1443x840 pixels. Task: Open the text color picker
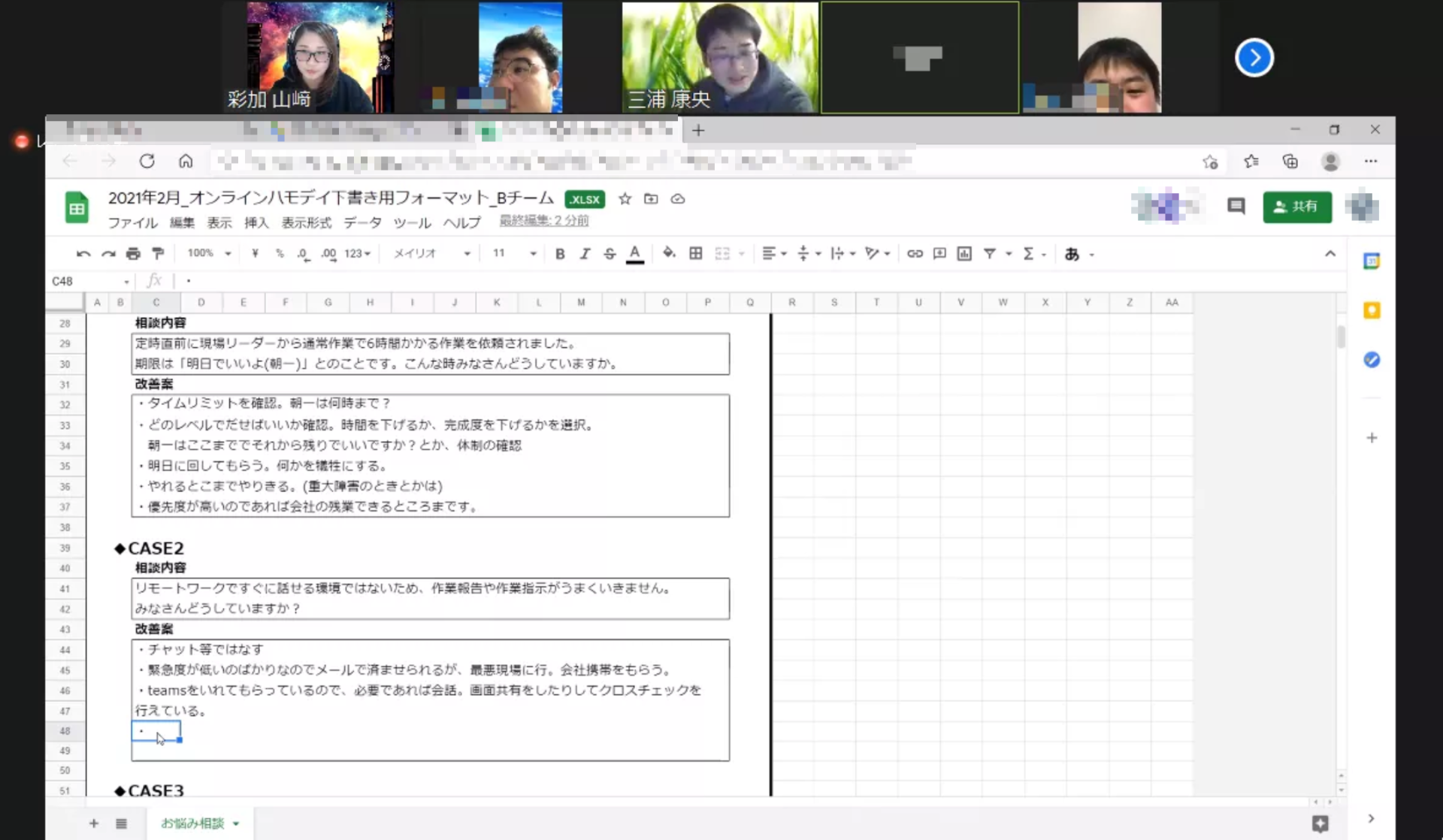635,254
